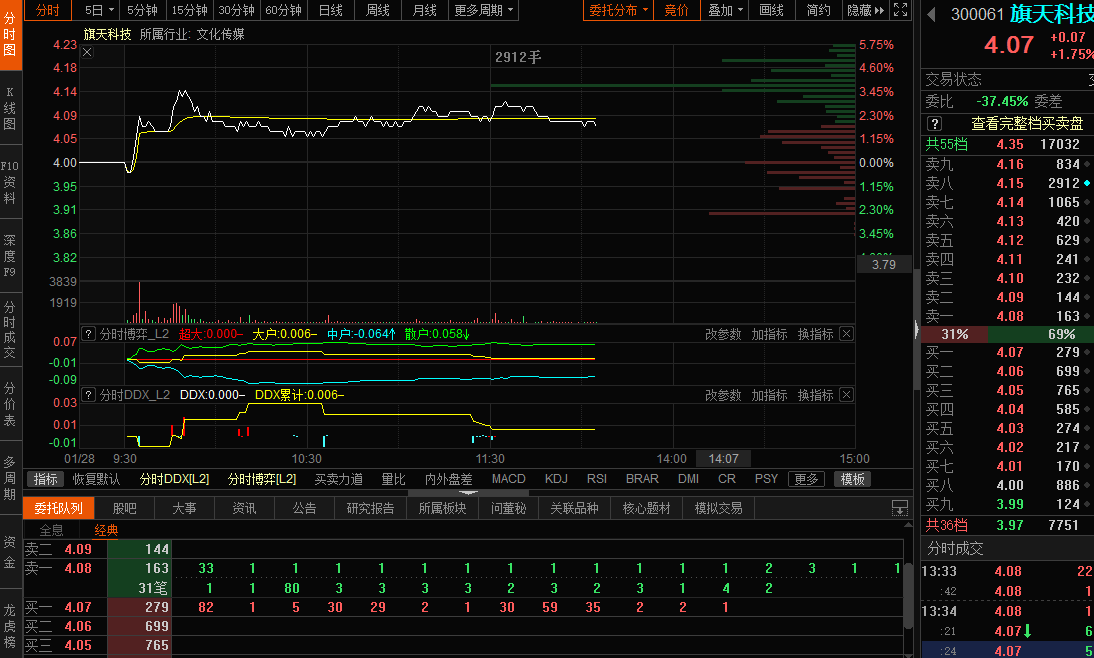Screen dimensions: 1094x658
Task: Switch to 15分钟 period
Action: [x=190, y=10]
